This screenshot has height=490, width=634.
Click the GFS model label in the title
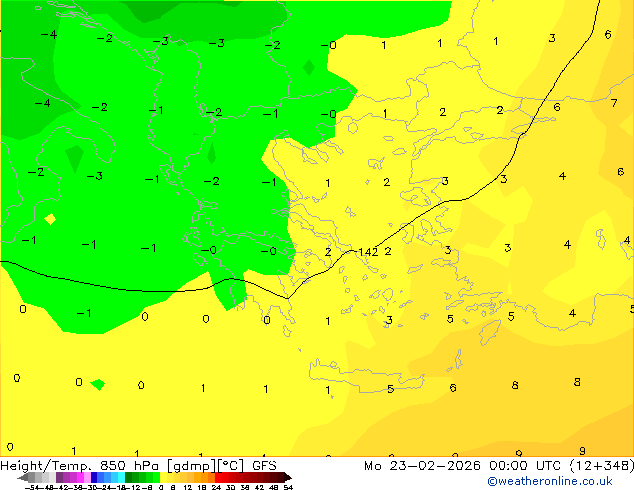pos(264,466)
